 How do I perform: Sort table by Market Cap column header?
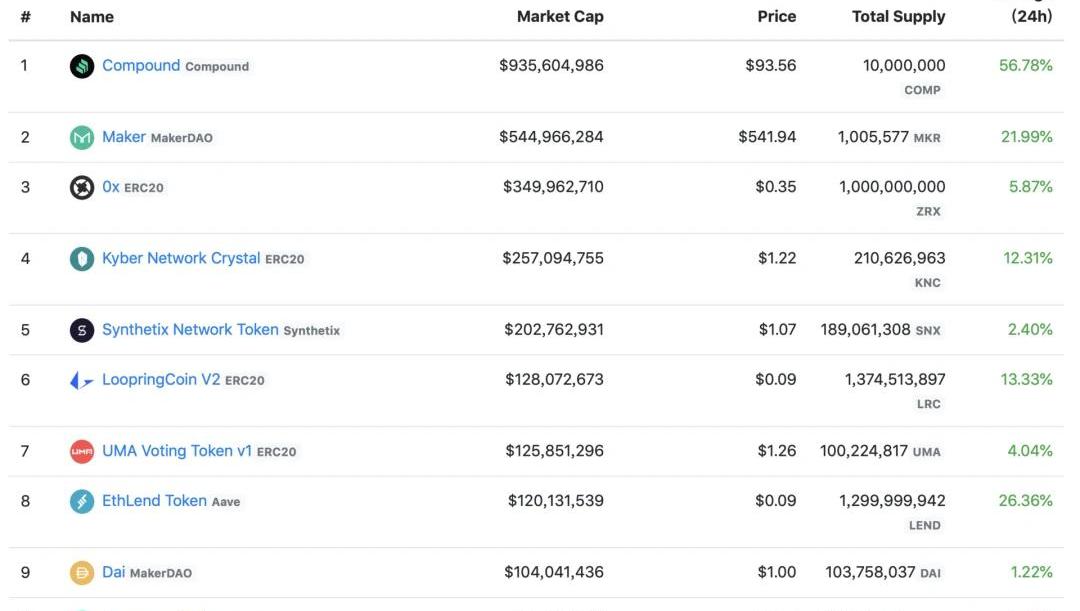click(x=560, y=16)
